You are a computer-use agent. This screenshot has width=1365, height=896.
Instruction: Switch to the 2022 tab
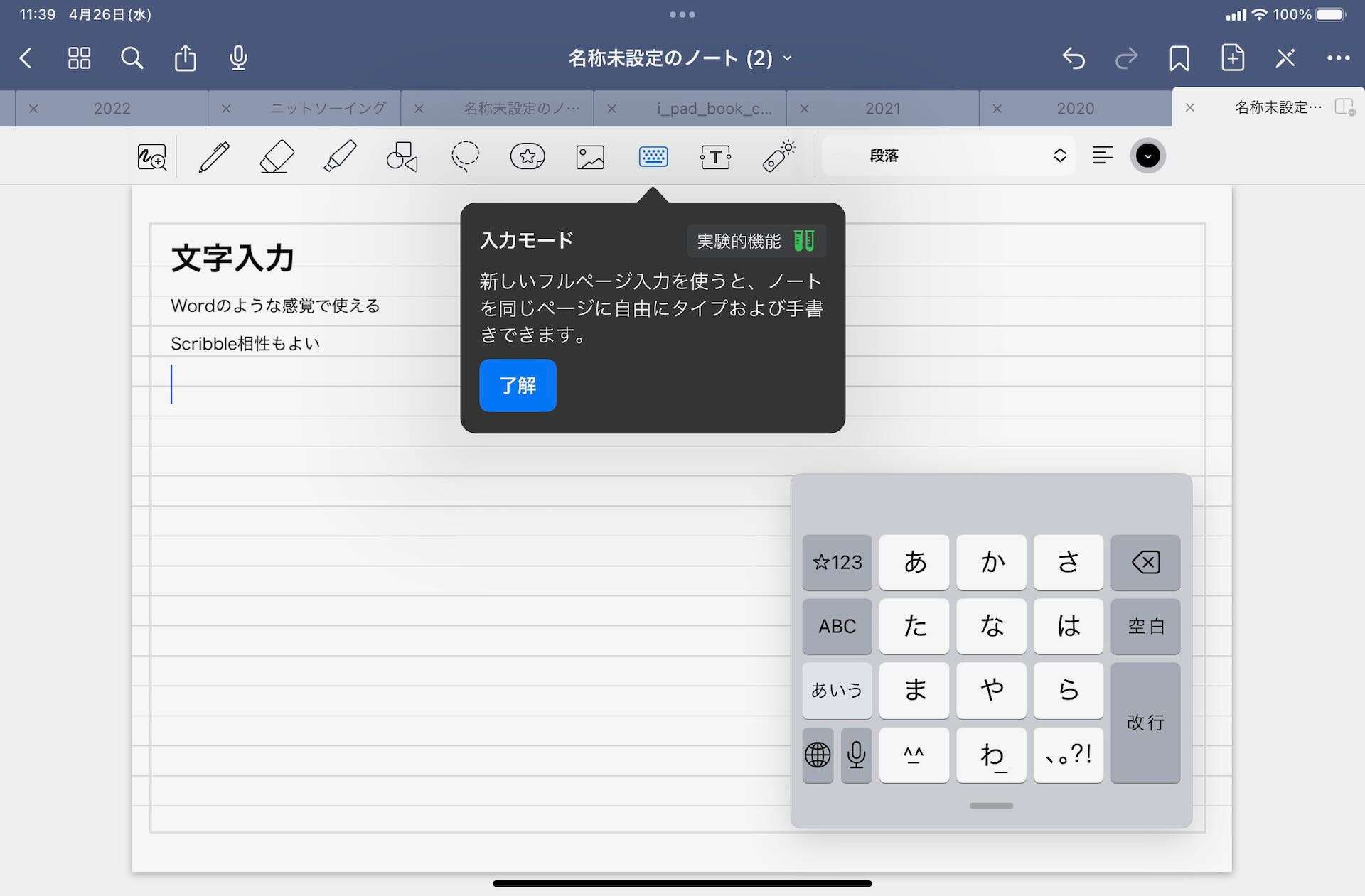tap(112, 109)
